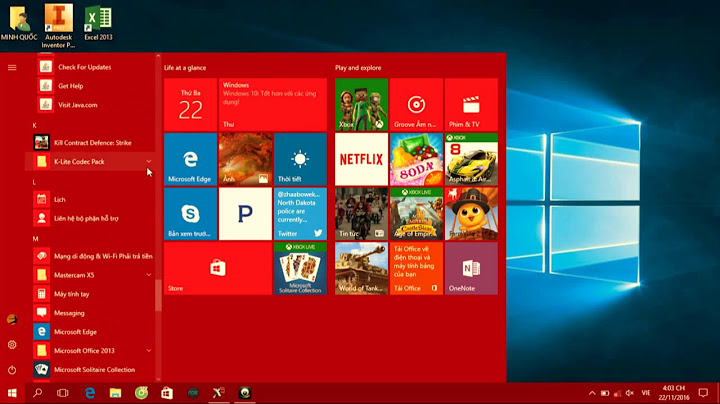Open the World of Tanks tile
This screenshot has width=720, height=404.
[x=361, y=269]
